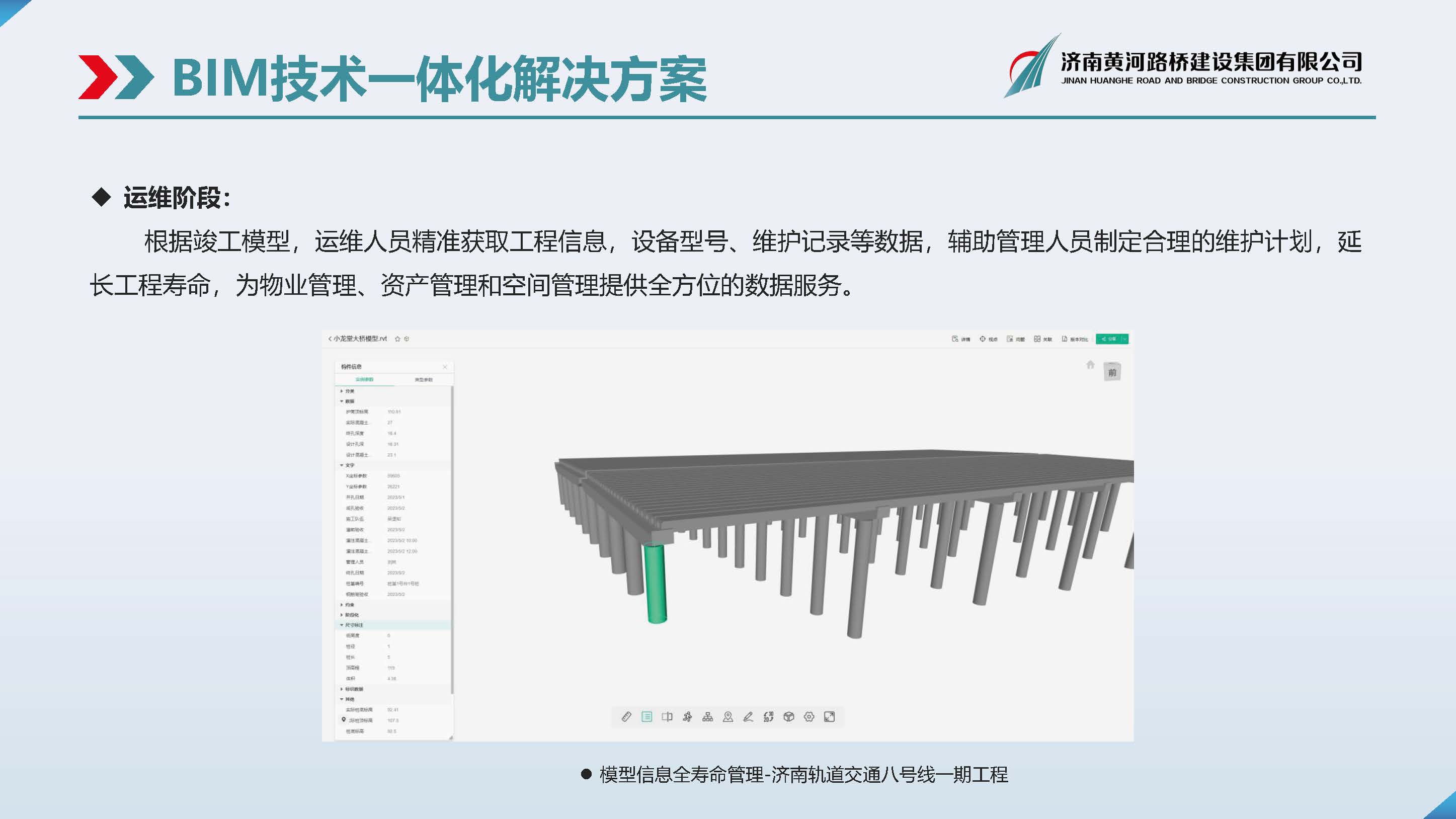
Task: Click the measure/dimension tool icon
Action: (627, 717)
